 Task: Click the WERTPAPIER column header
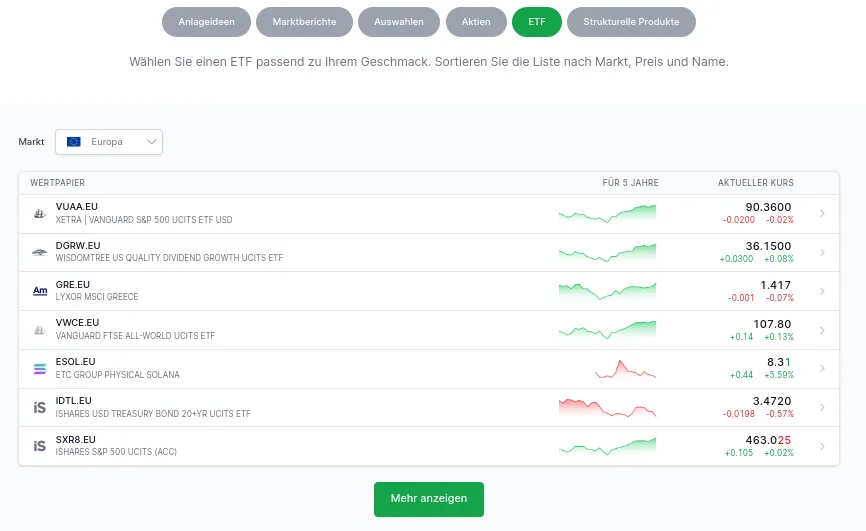coord(57,183)
